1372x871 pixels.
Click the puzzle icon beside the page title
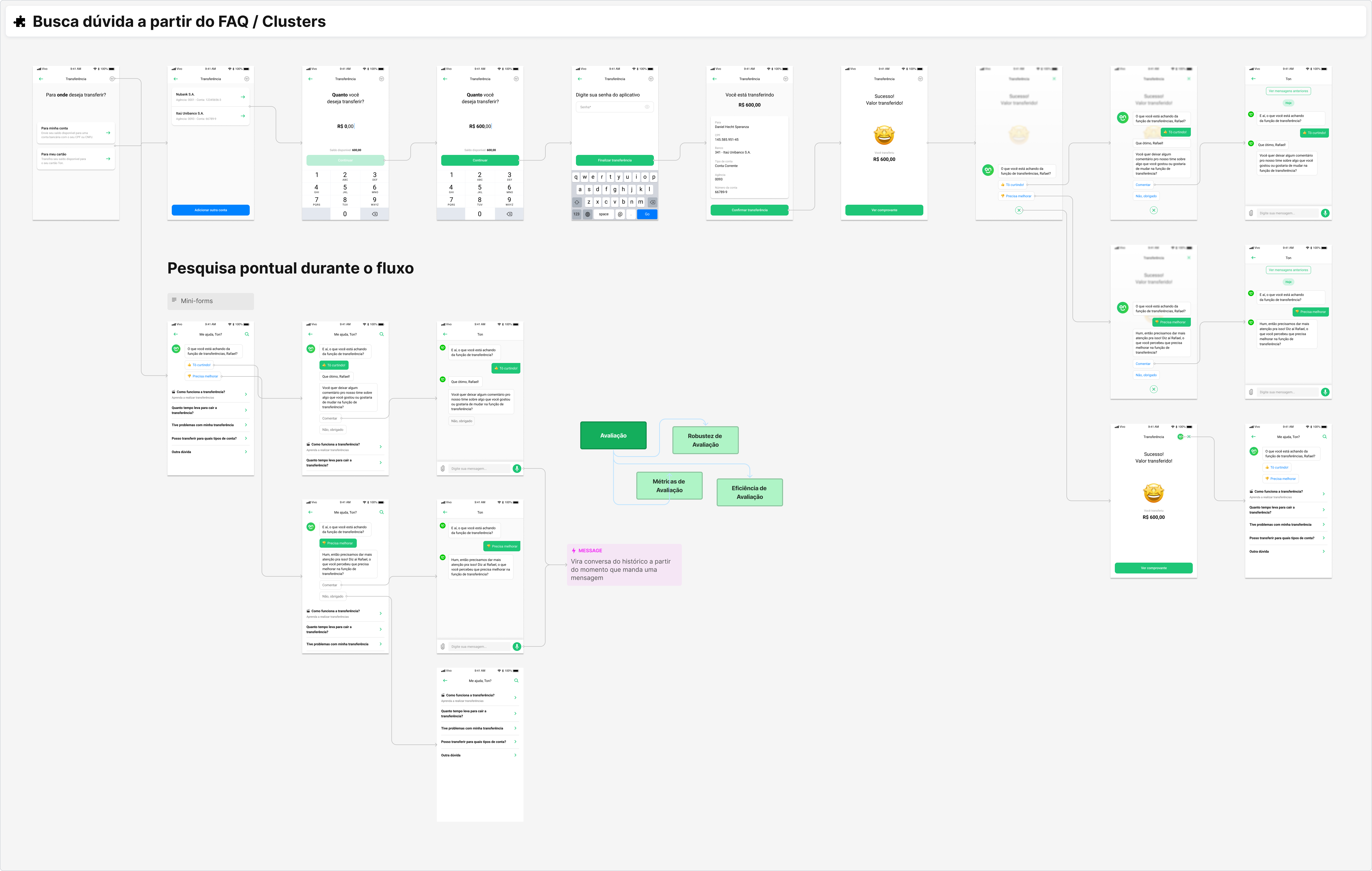pos(20,22)
